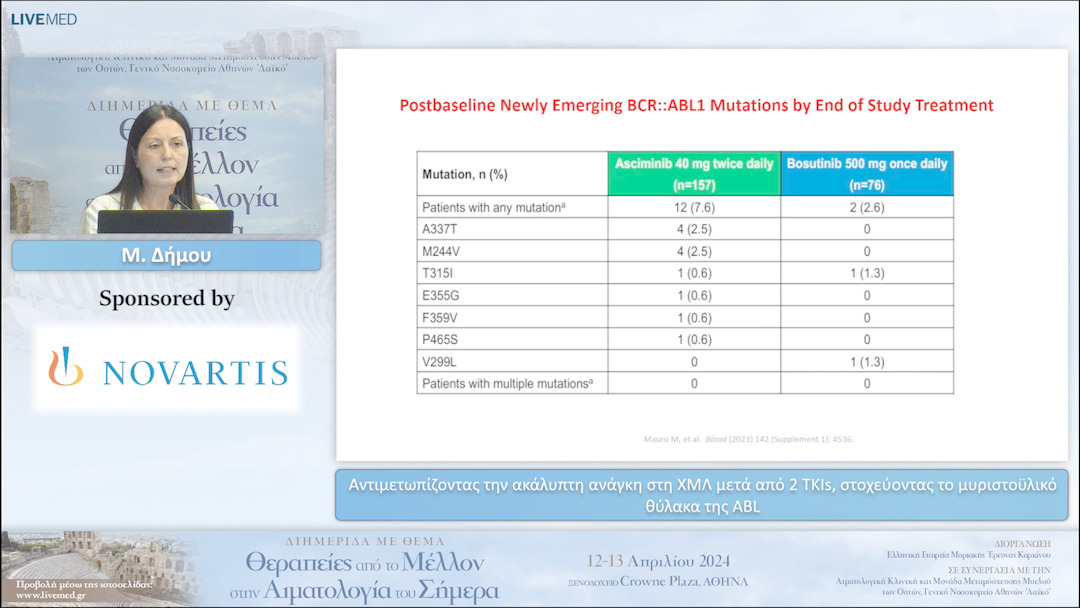Click the NOVARTIS sponsor wordmark
Screen dimensions: 1080x608
tap(195, 373)
